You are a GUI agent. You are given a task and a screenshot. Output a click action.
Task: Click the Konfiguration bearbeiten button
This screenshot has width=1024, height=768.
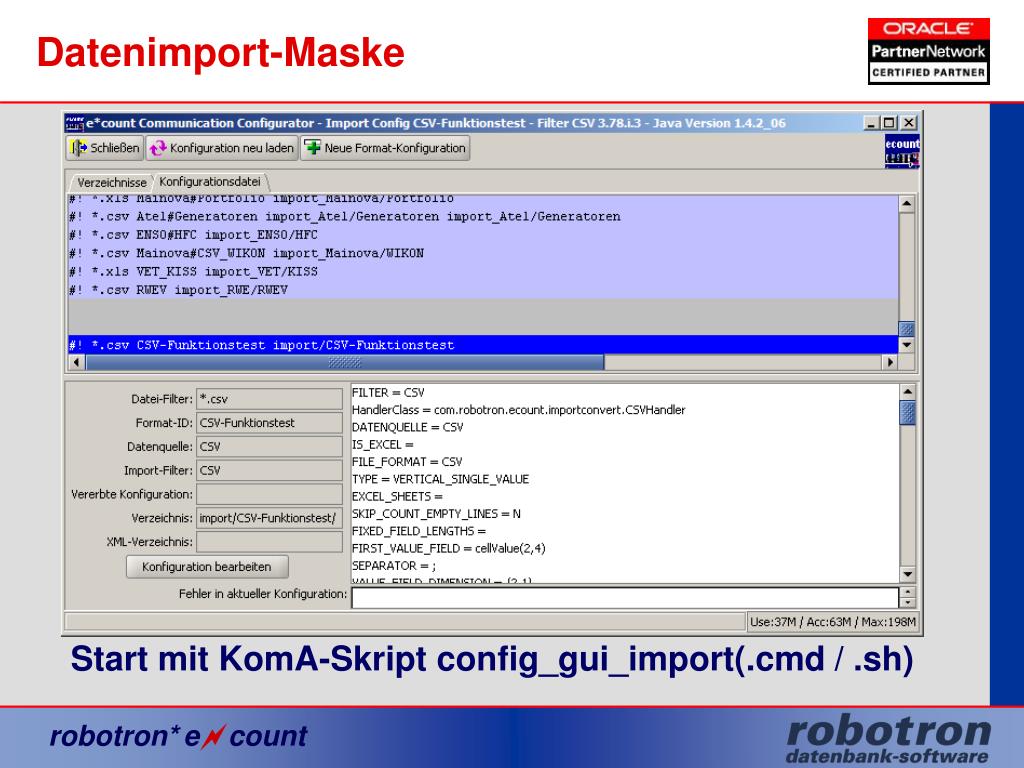tap(207, 567)
